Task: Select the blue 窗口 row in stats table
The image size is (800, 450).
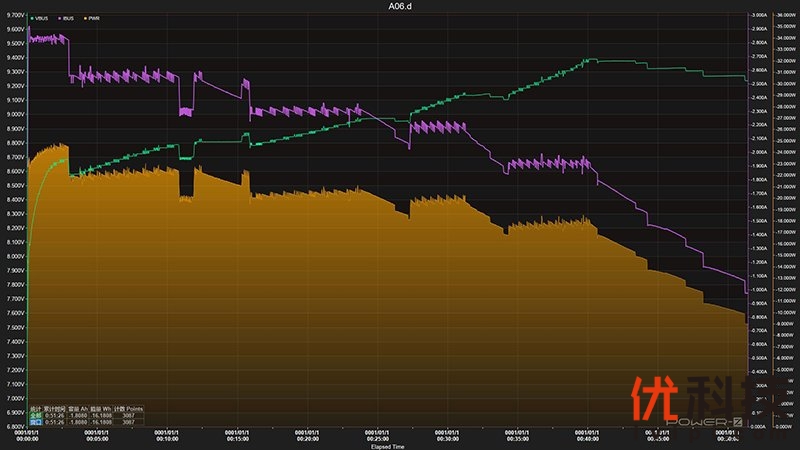Action: point(35,422)
